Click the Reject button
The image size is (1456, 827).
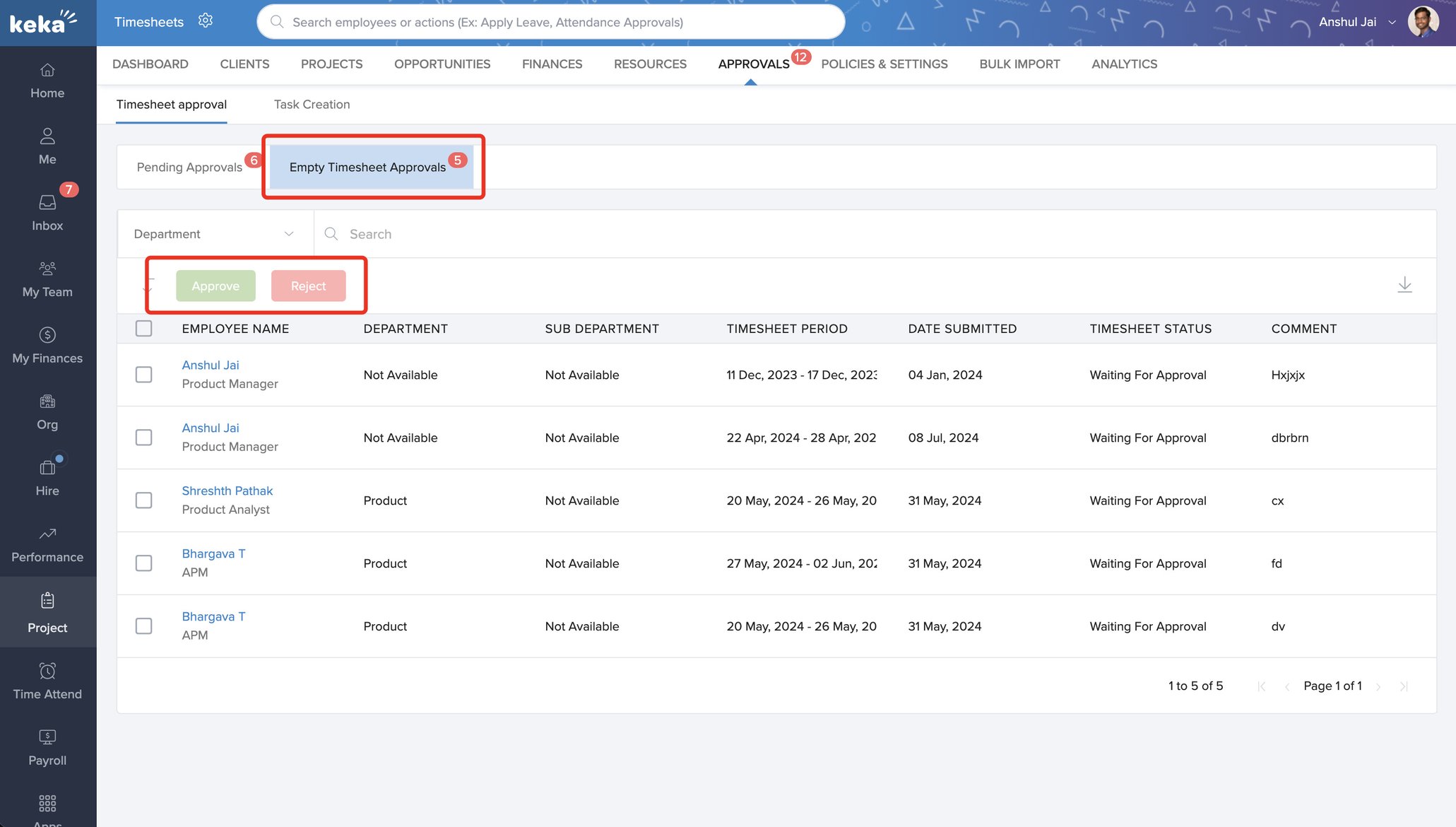point(308,285)
